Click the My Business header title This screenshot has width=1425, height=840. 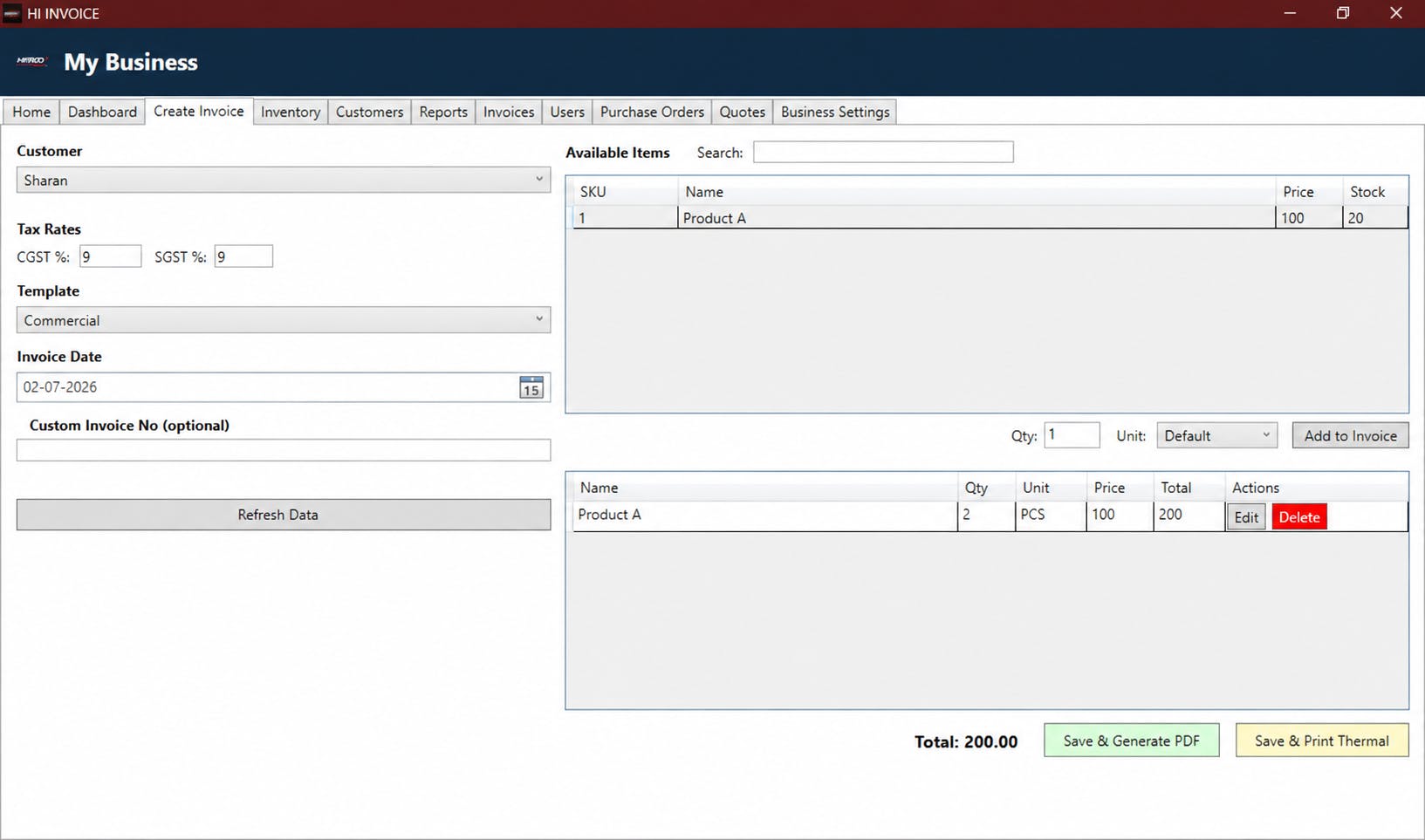tap(131, 62)
